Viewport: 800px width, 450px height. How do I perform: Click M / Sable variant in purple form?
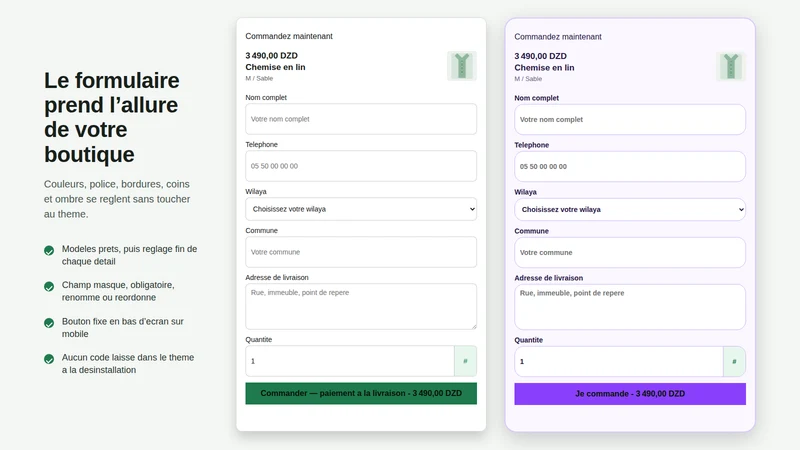click(528, 79)
